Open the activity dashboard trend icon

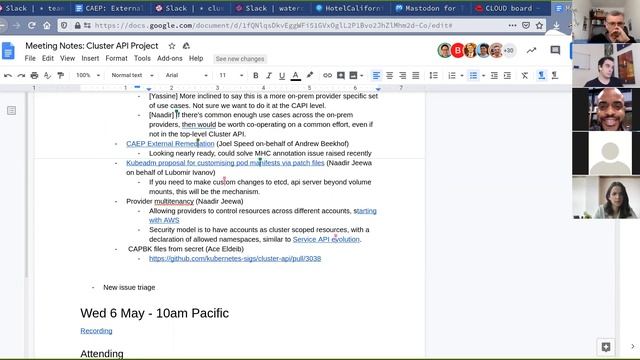coord(531,50)
